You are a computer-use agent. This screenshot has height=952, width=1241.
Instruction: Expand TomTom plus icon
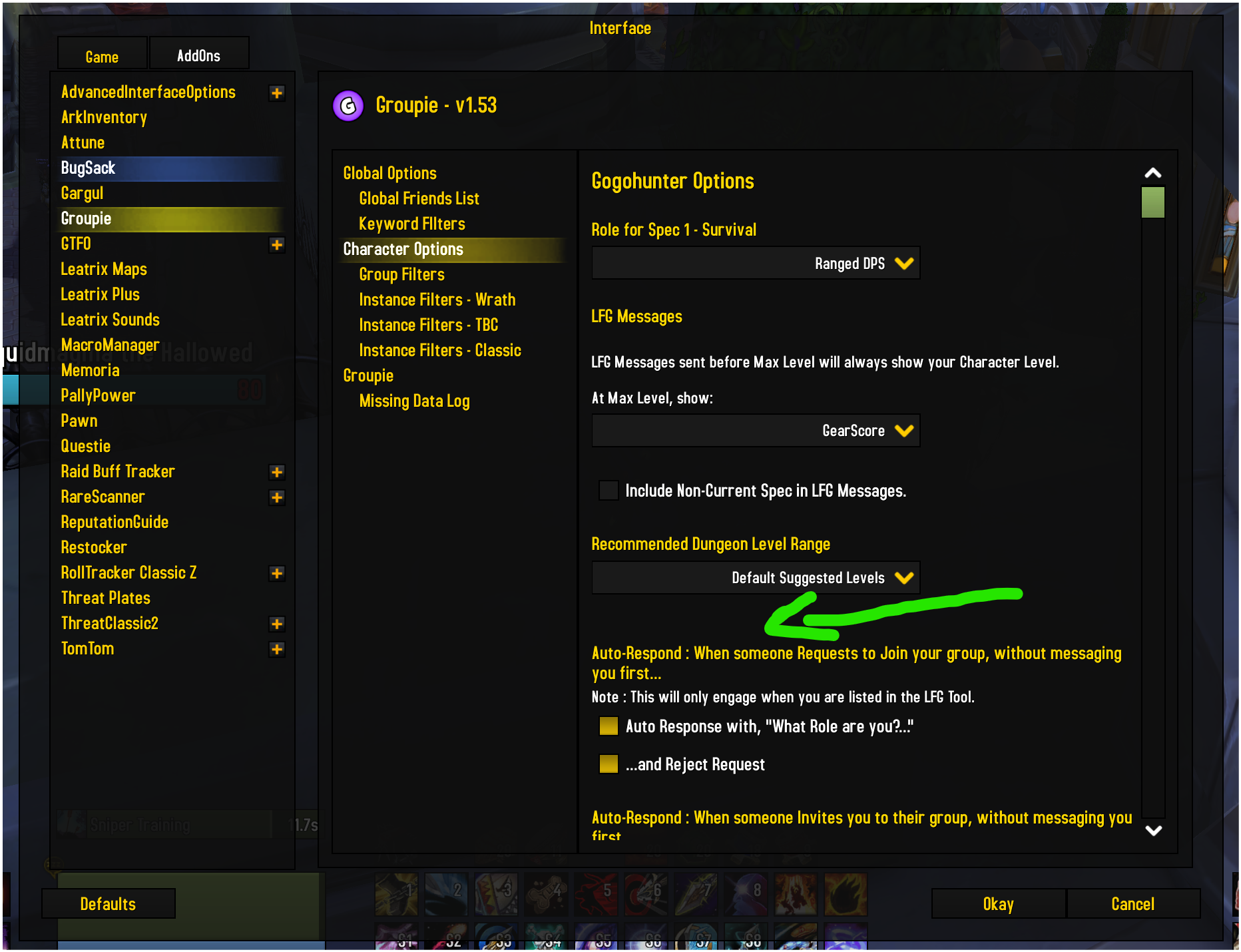tap(277, 649)
